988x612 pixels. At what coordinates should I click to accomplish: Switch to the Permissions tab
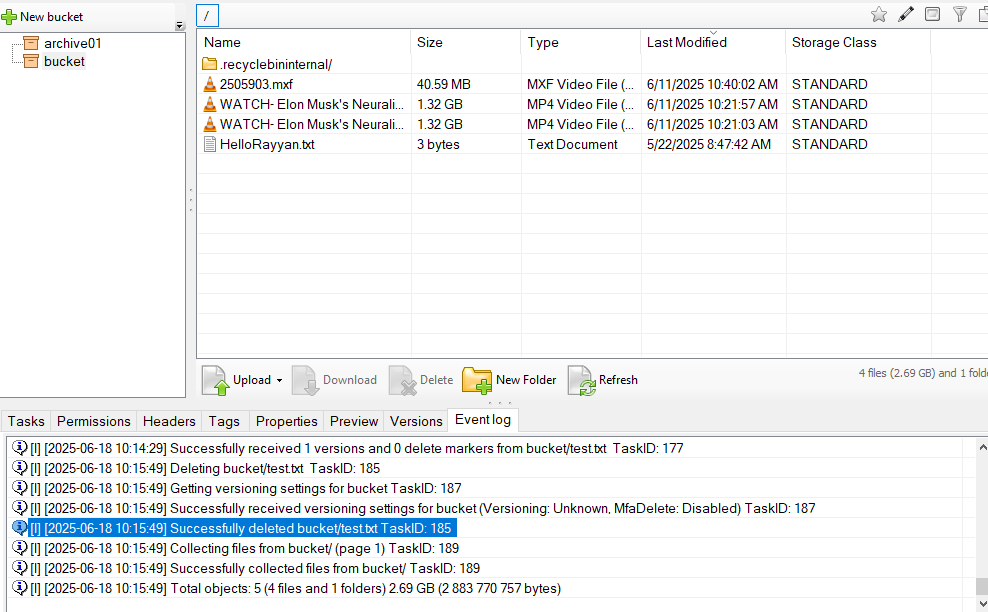[93, 421]
